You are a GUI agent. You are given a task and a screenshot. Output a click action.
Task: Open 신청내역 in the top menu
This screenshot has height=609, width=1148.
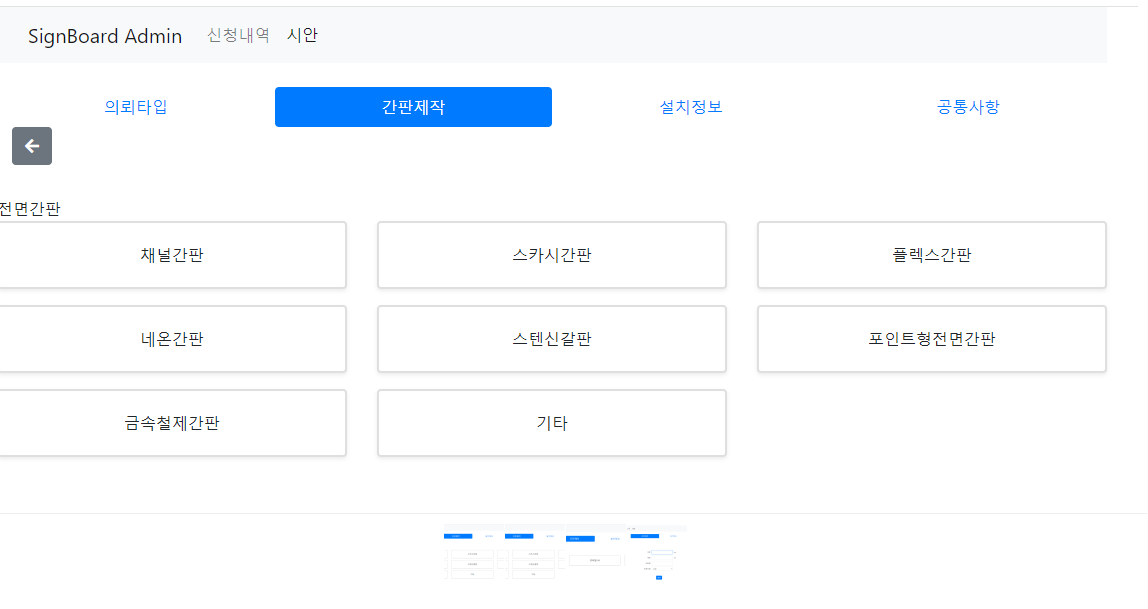tap(237, 34)
